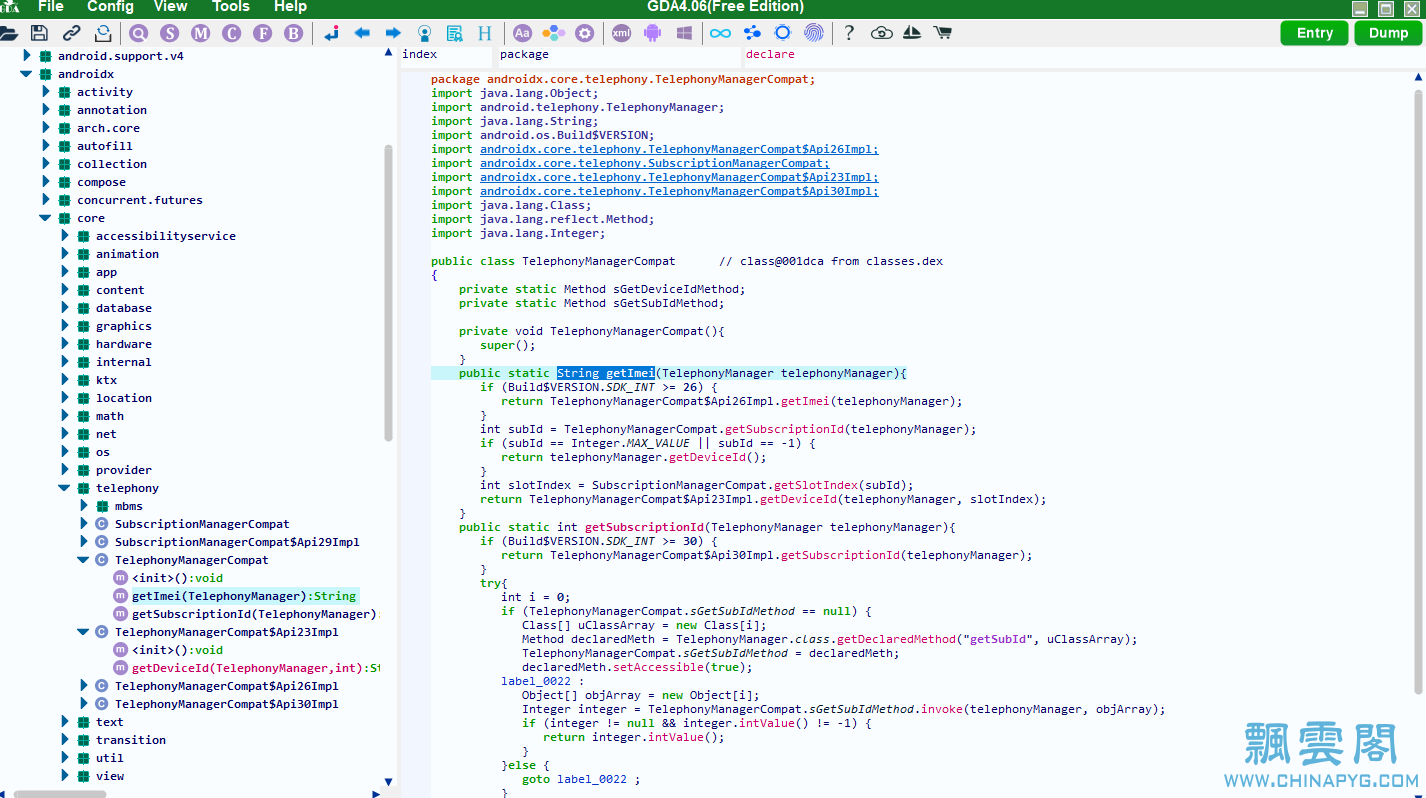Click the chain link toolbar icon
This screenshot has height=798, width=1426.
(72, 33)
